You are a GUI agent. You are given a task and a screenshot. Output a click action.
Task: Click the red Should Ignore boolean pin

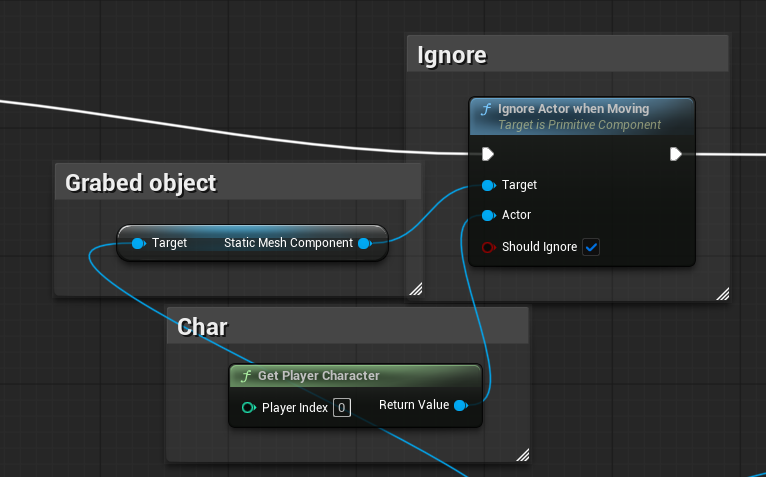488,247
